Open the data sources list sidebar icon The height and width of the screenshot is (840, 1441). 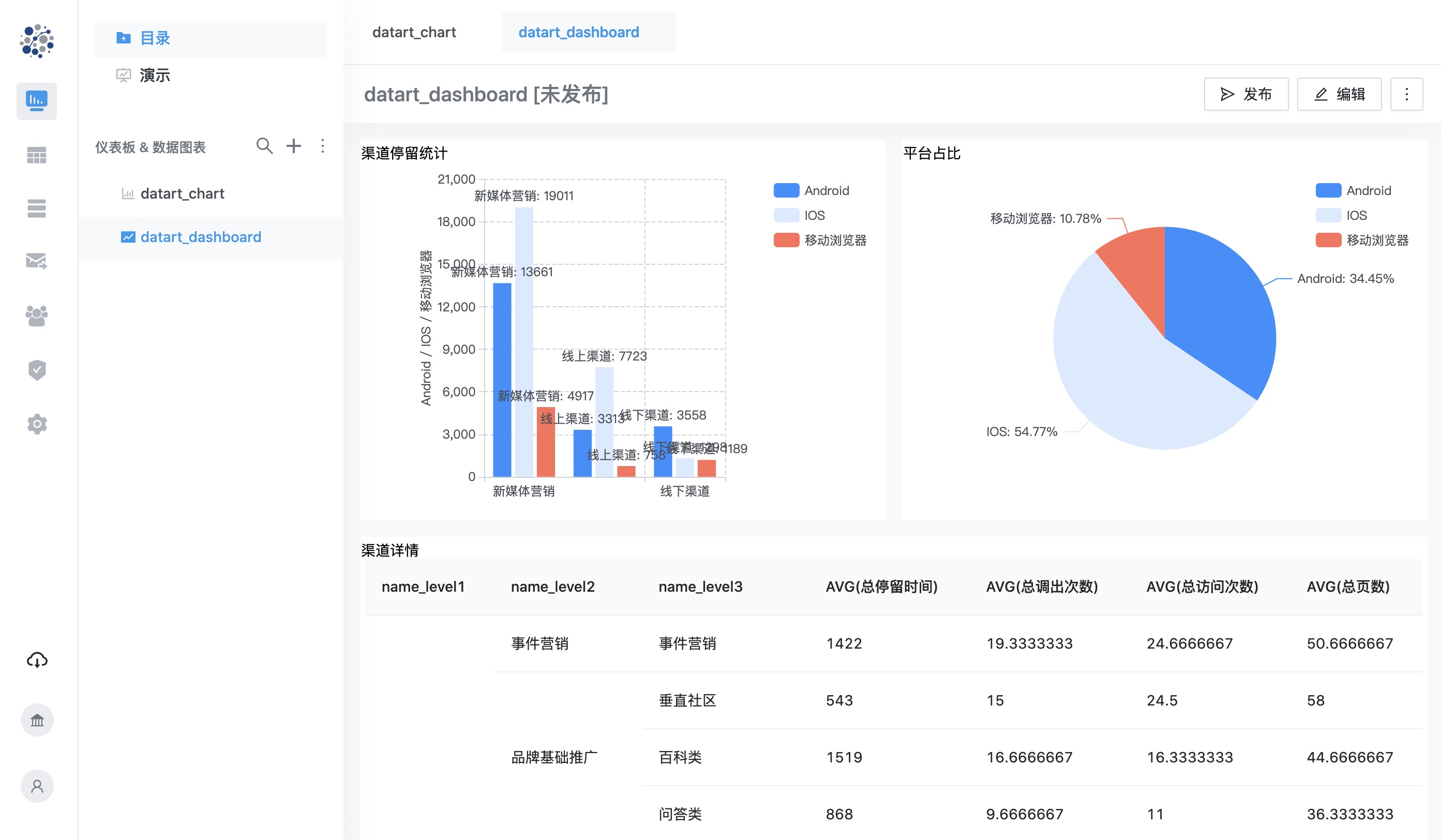(37, 208)
